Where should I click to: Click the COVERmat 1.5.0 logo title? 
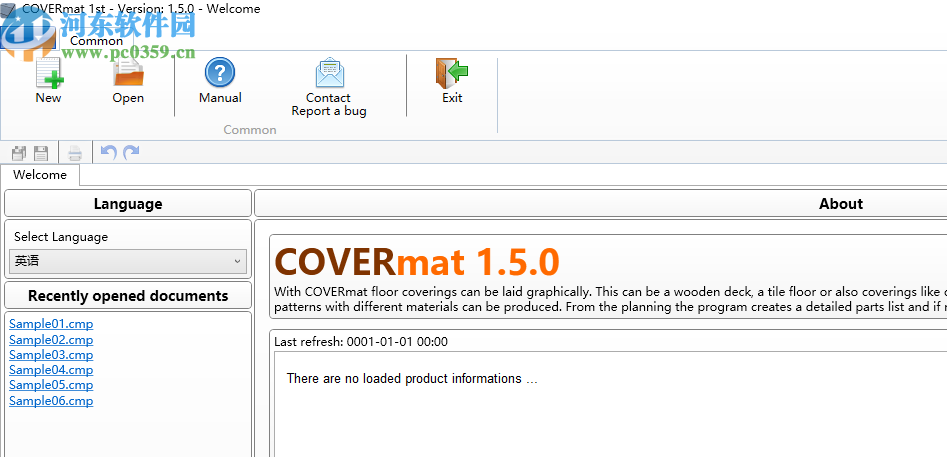417,261
